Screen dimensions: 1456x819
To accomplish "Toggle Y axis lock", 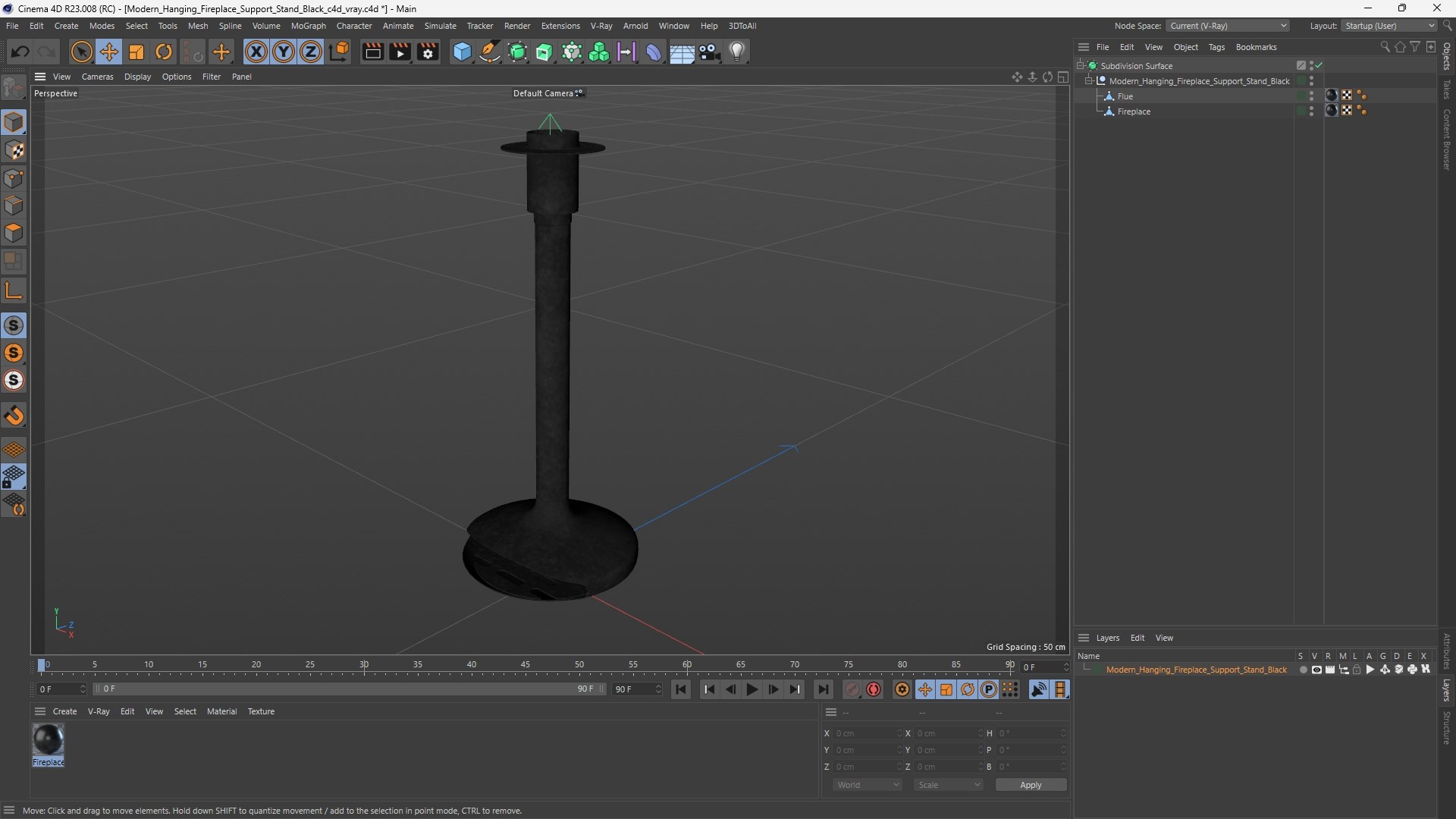I will pyautogui.click(x=284, y=52).
